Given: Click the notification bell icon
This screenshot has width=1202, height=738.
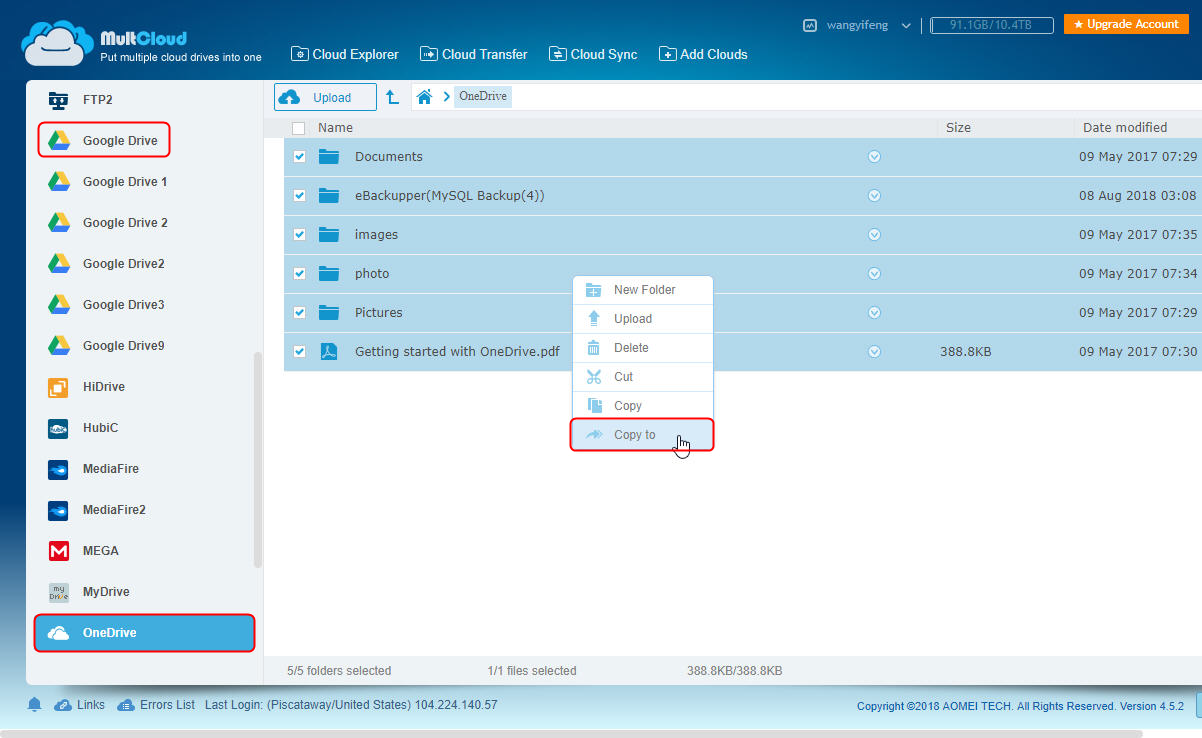Looking at the screenshot, I should pyautogui.click(x=34, y=705).
